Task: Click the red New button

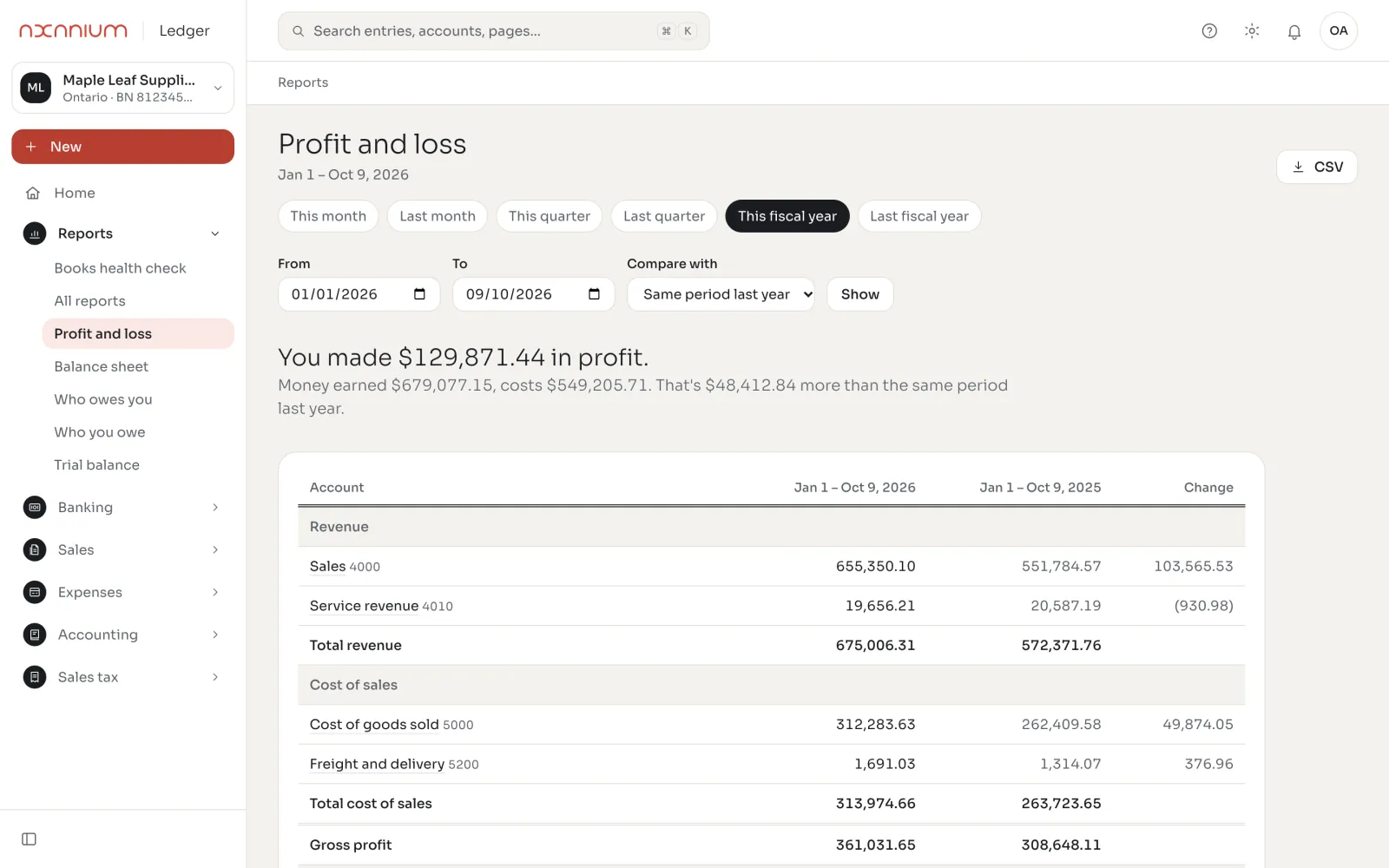Action: [x=122, y=147]
